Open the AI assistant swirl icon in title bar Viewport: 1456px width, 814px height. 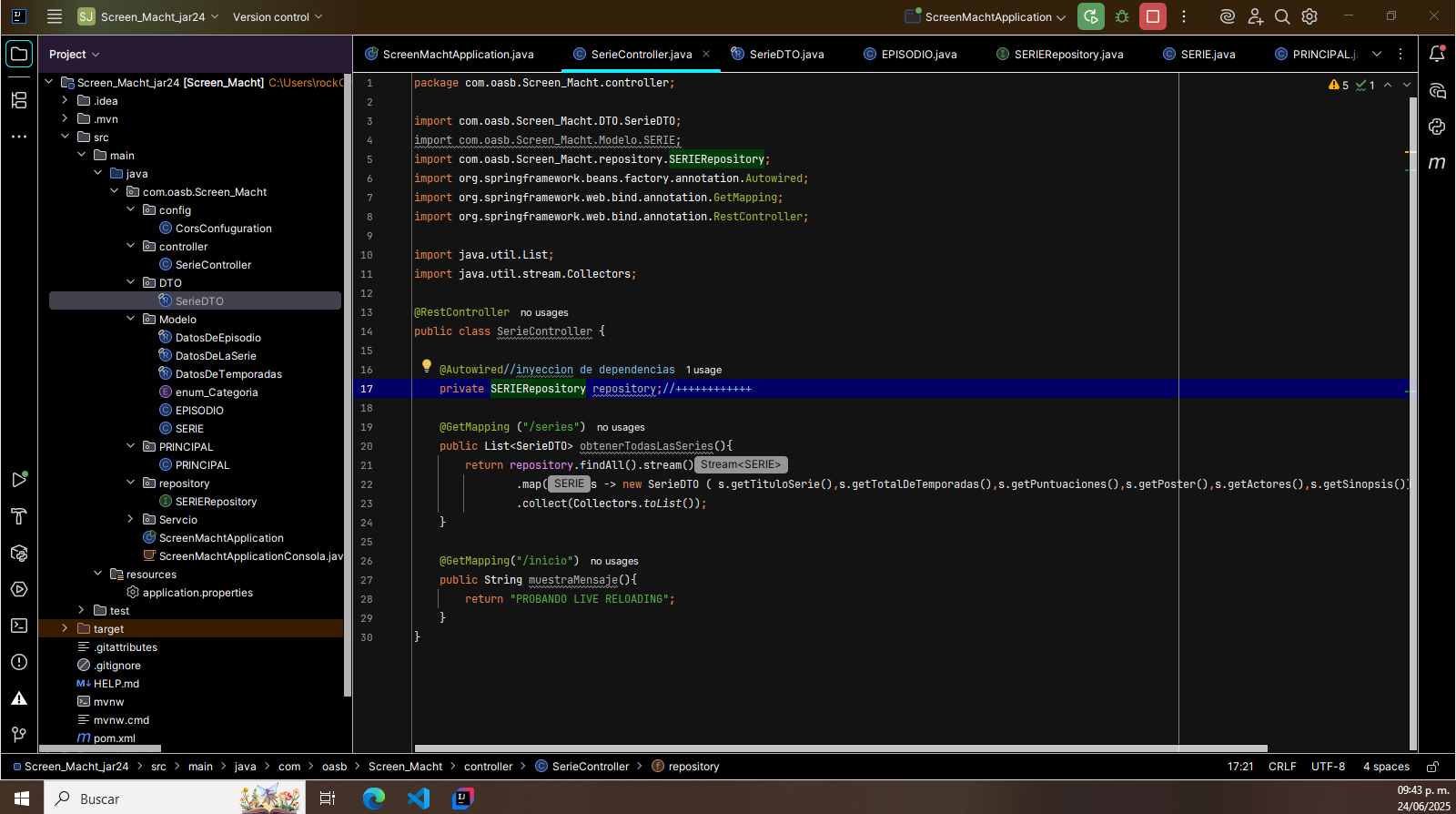click(1228, 16)
